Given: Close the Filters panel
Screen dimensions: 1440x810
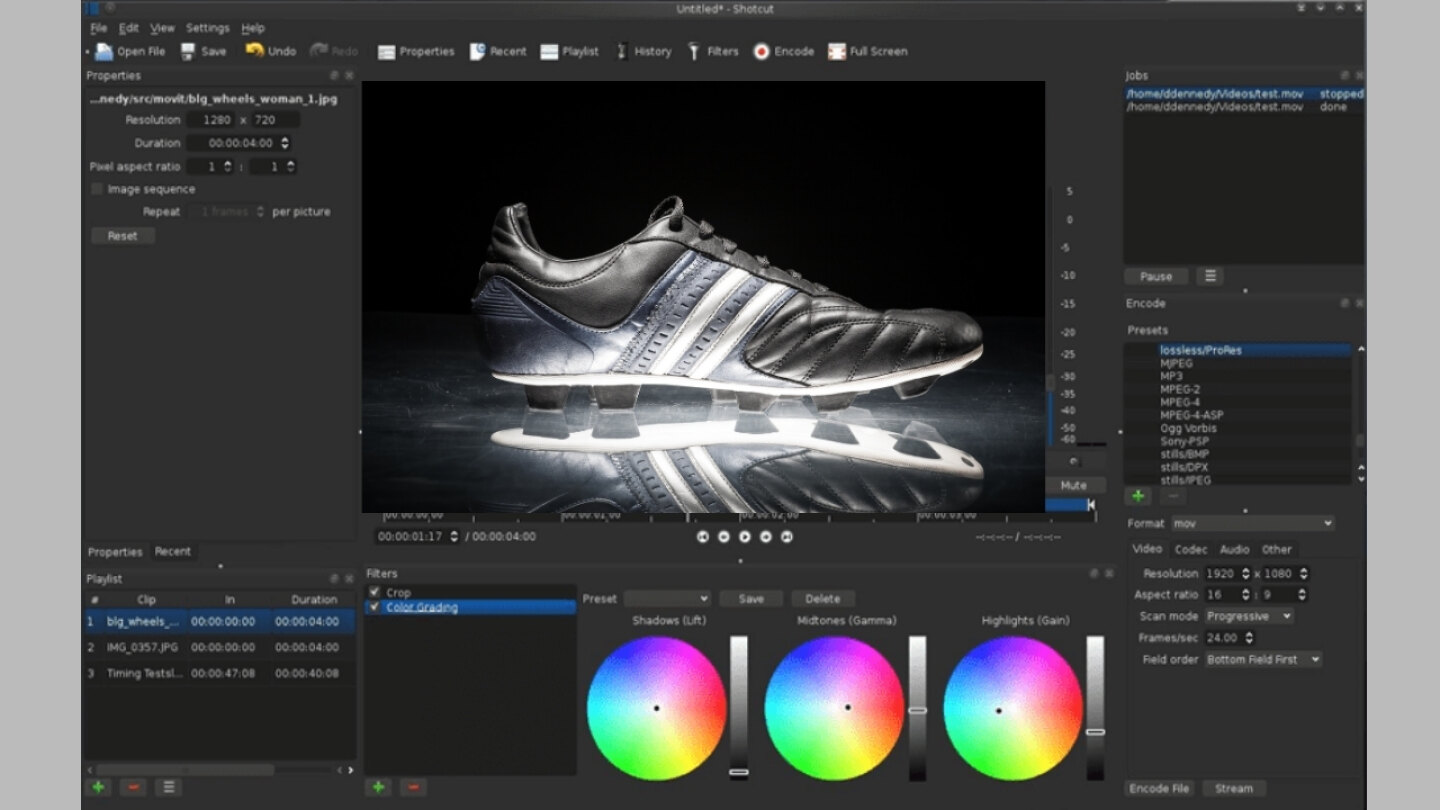Looking at the screenshot, I should [1108, 574].
